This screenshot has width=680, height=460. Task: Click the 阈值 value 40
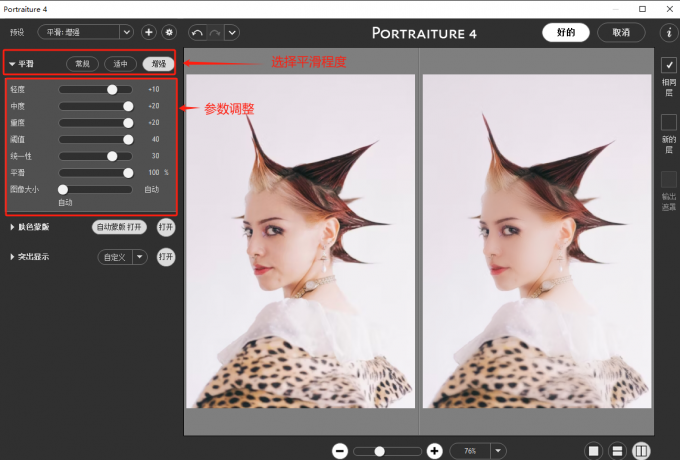156,139
